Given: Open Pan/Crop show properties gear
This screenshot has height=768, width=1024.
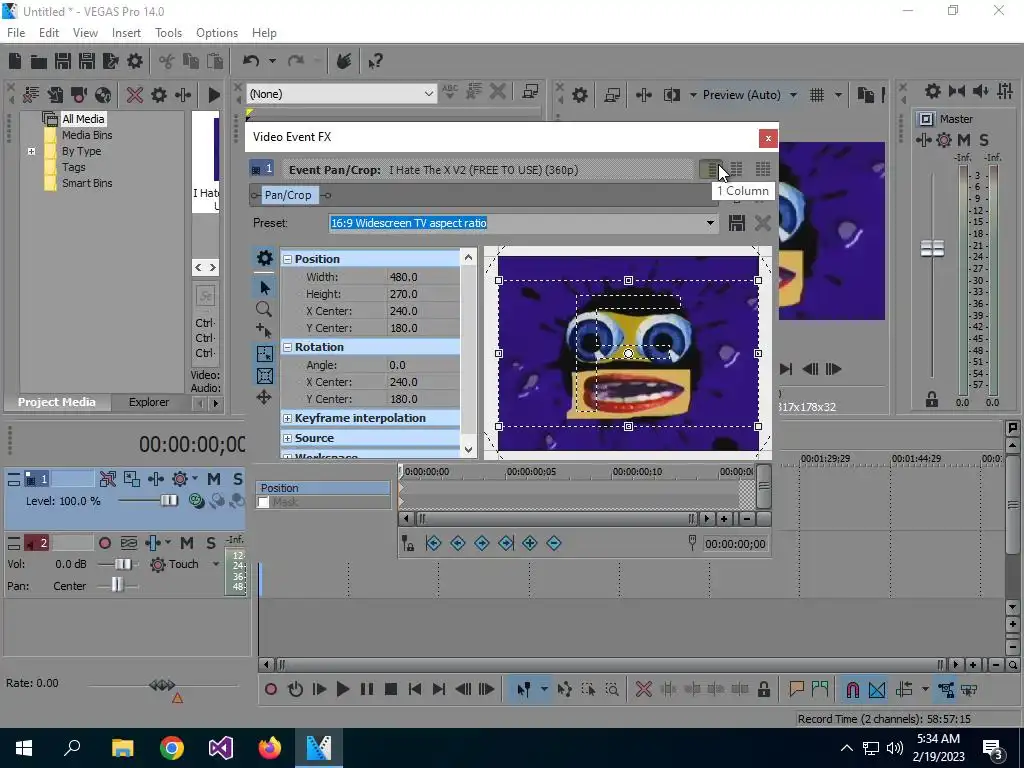Looking at the screenshot, I should [x=264, y=258].
